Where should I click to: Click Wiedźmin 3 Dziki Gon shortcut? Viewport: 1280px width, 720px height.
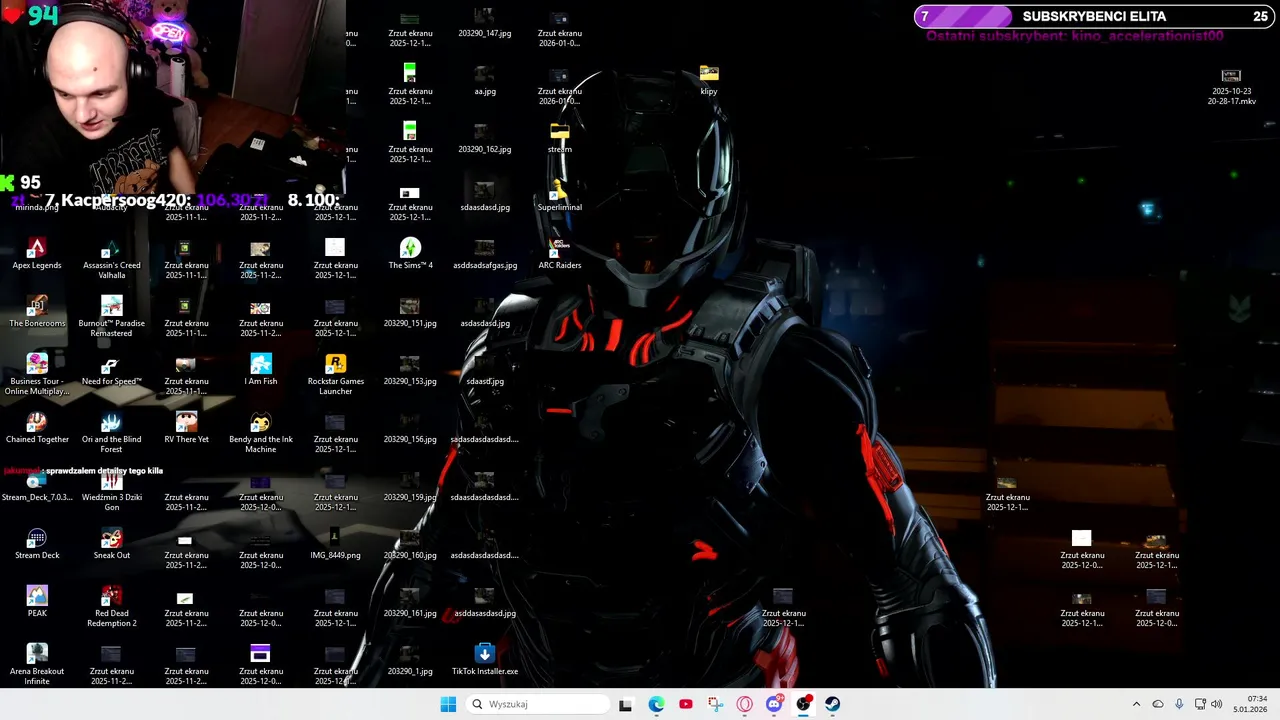click(111, 491)
